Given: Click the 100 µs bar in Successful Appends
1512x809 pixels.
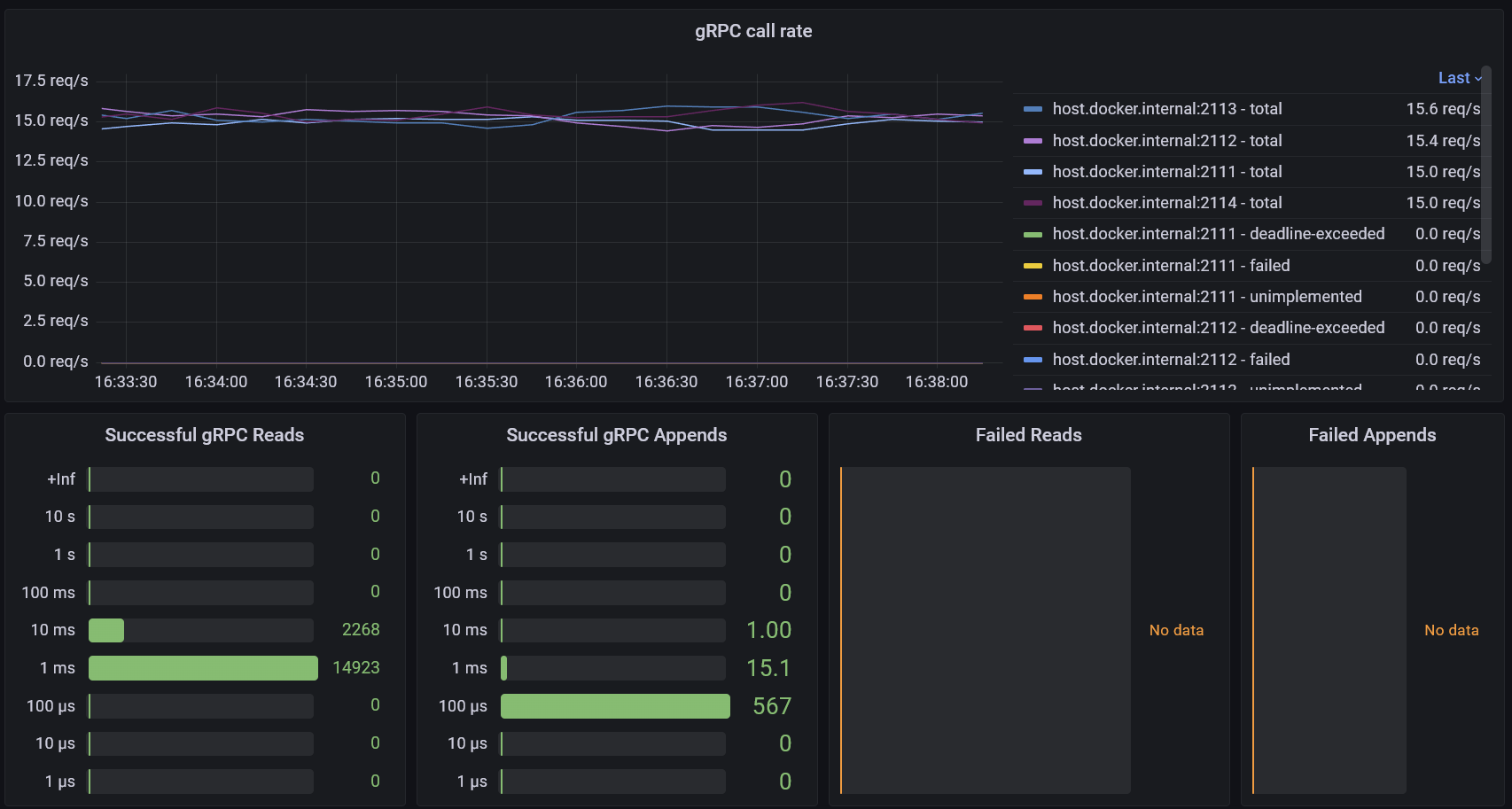Looking at the screenshot, I should click(x=615, y=706).
